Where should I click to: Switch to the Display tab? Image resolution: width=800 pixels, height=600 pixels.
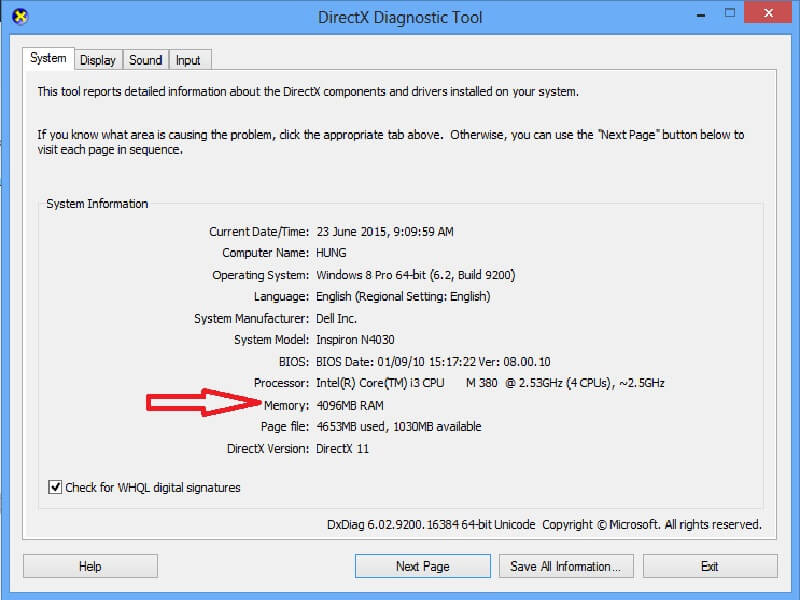pos(98,60)
